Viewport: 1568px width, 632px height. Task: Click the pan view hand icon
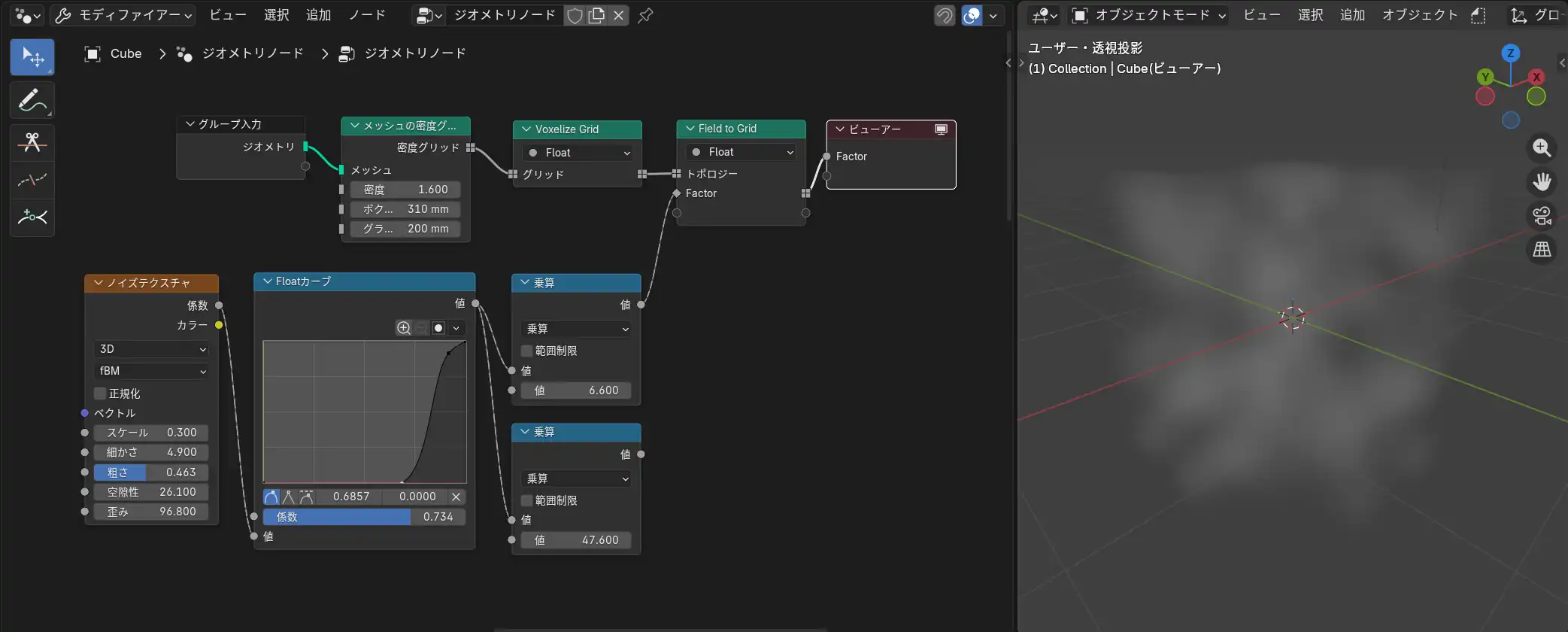1542,182
